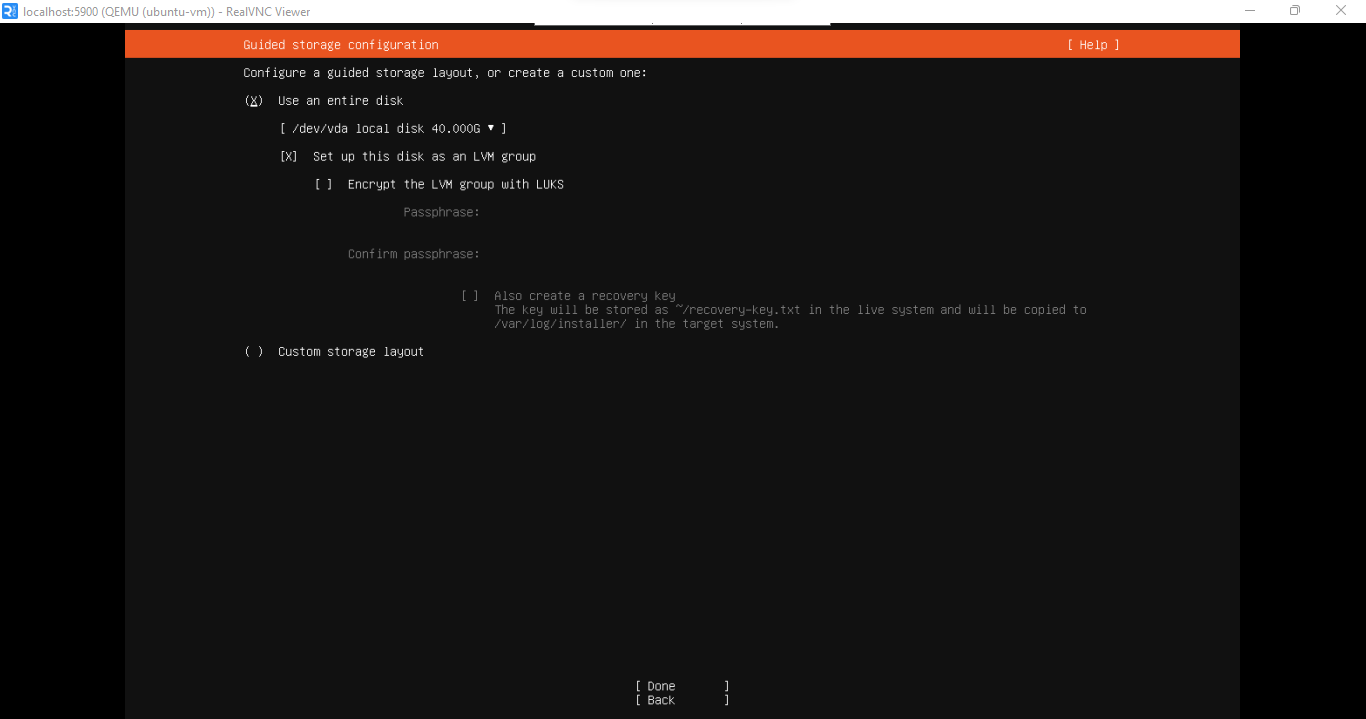Click the RealVNC Viewer icon in title bar

(x=10, y=11)
